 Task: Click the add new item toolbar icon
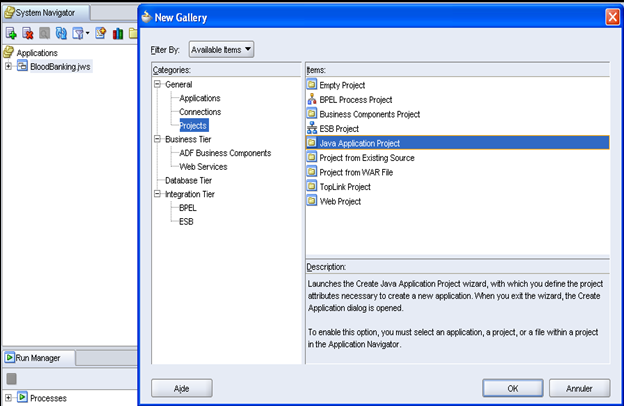pos(11,33)
